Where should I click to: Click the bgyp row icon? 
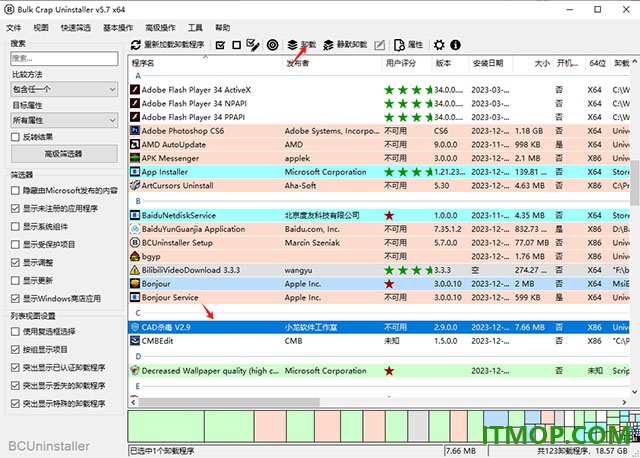click(x=135, y=256)
